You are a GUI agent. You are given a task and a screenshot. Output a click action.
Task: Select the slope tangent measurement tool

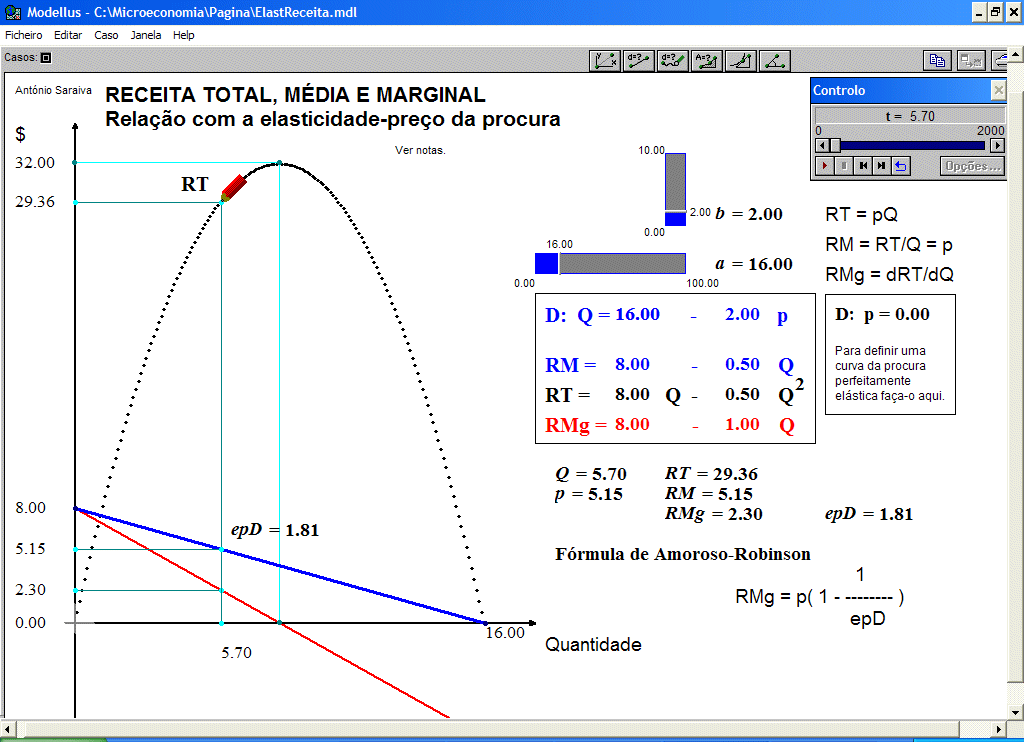[740, 60]
